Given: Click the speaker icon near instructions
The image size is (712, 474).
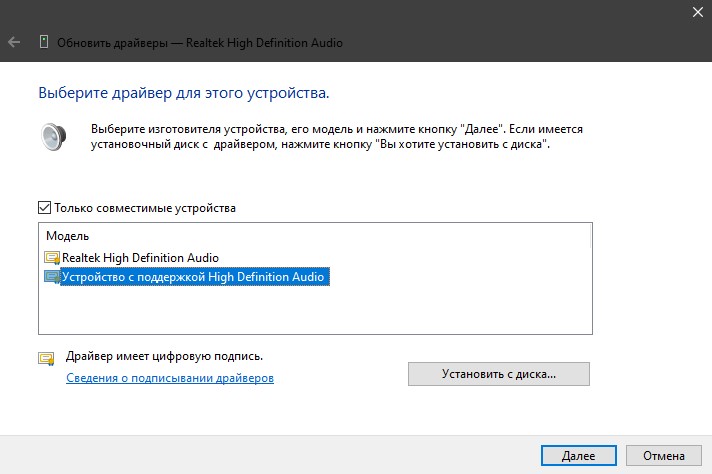Looking at the screenshot, I should tap(54, 136).
